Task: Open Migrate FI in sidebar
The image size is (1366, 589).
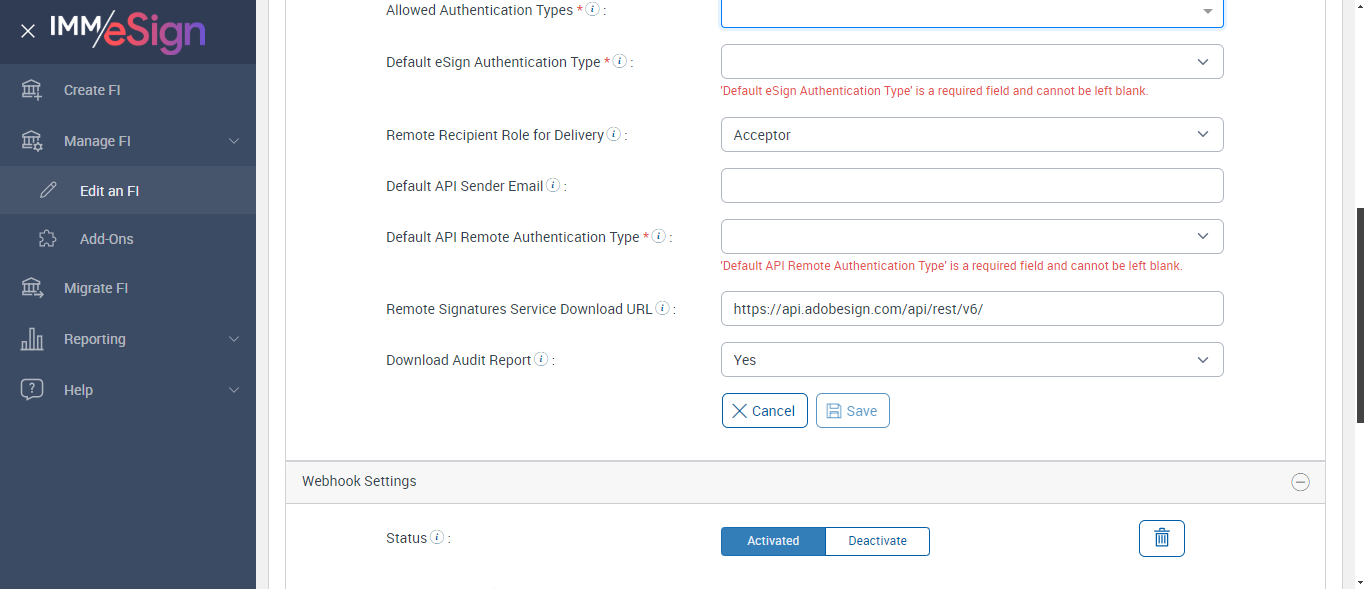Action: pos(96,288)
